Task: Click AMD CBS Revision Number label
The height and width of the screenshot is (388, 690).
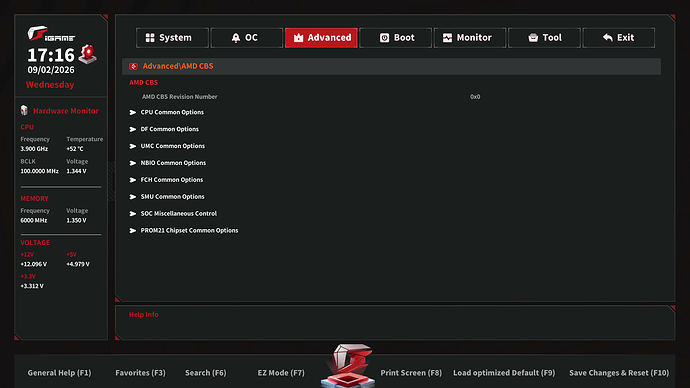Action: (x=180, y=96)
